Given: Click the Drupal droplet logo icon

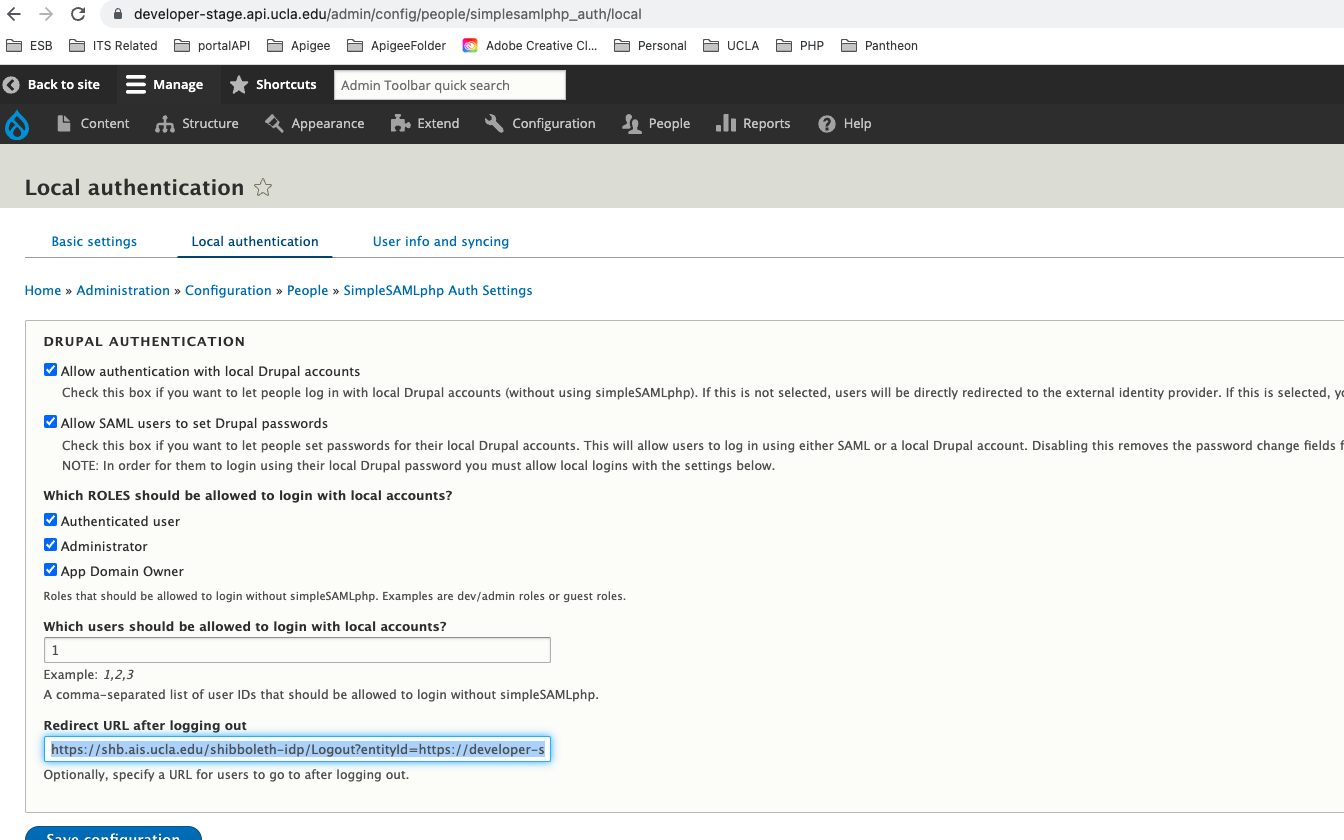Looking at the screenshot, I should click(17, 123).
